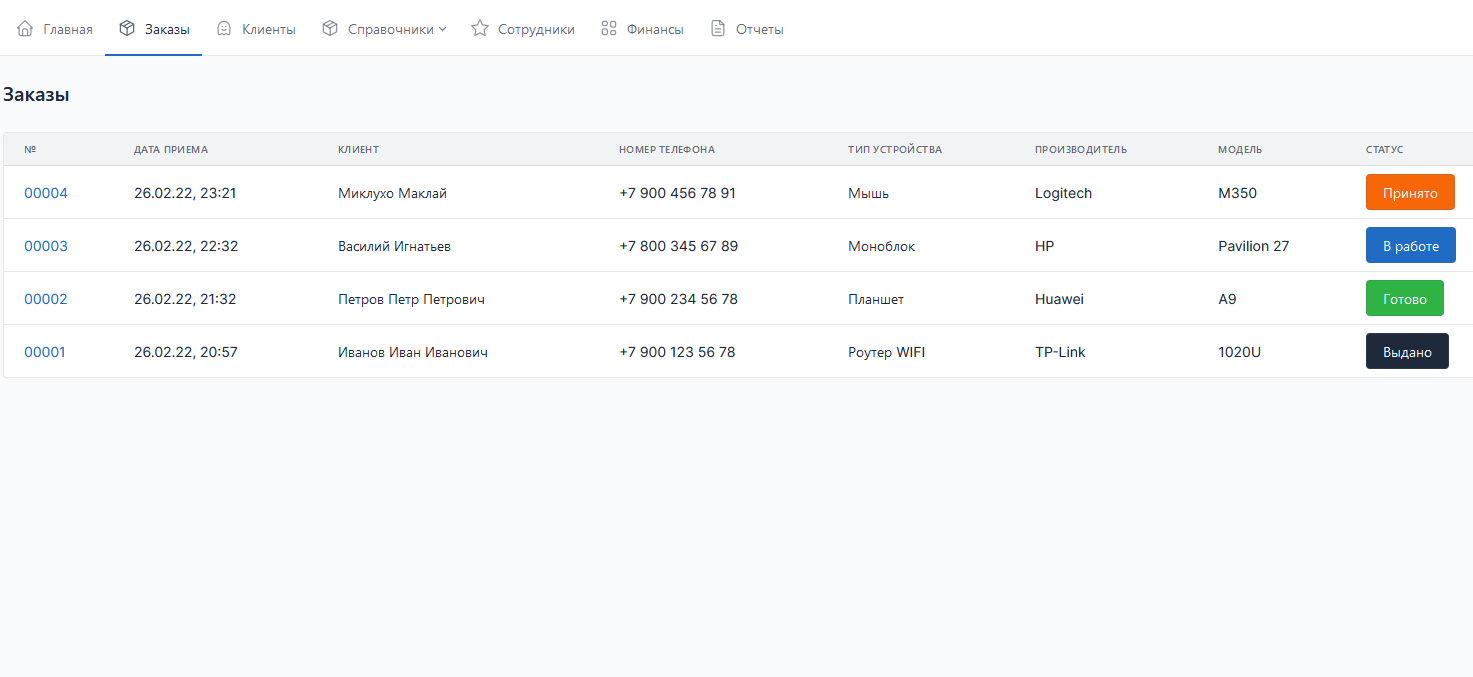The height and width of the screenshot is (677, 1473).
Task: Open the Клиенты tab
Action: tap(268, 30)
